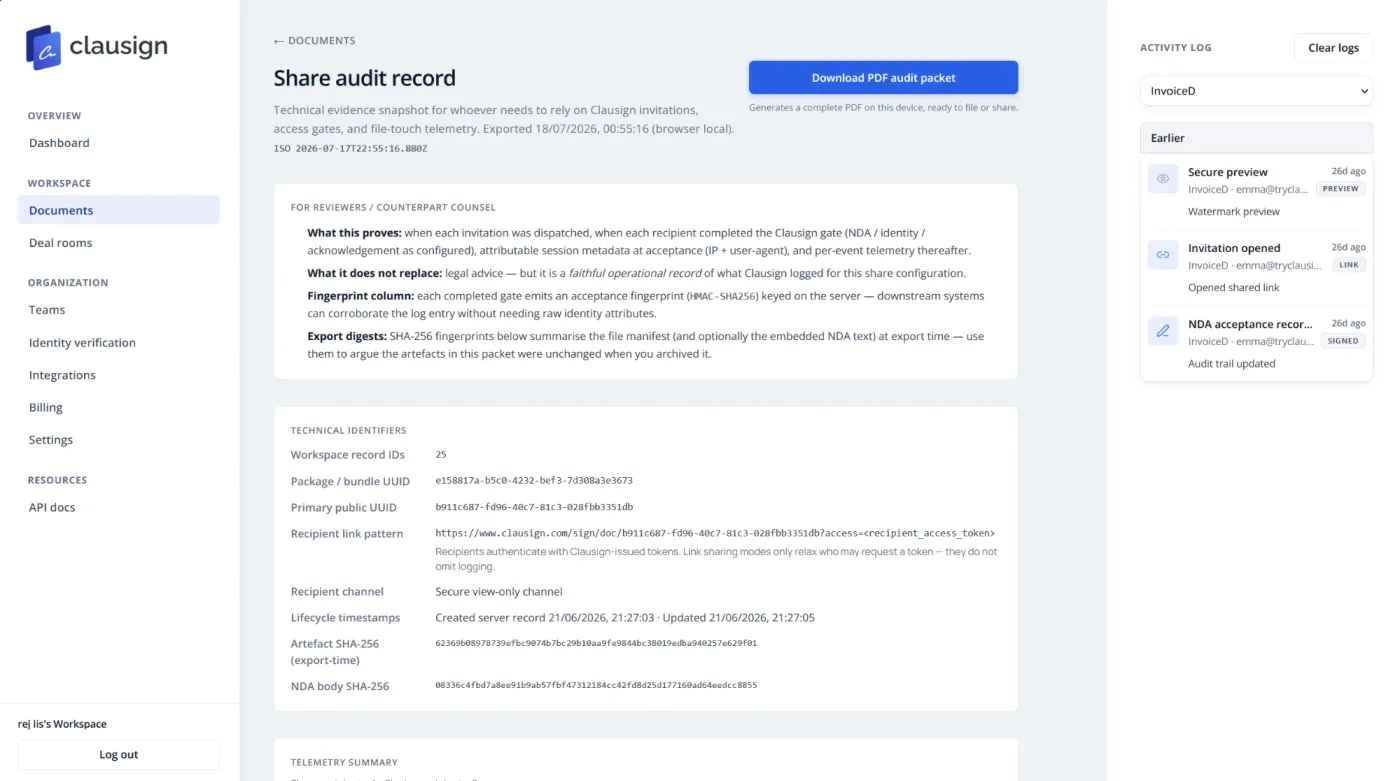Clear logs in the activity panel
Screen dimensions: 1400x781
(x=1333, y=48)
